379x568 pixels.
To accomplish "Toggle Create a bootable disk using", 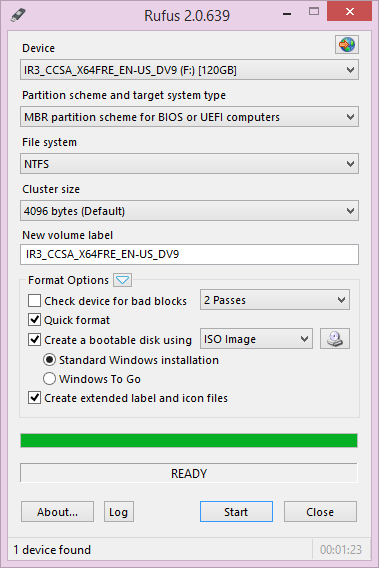I will (x=34, y=340).
